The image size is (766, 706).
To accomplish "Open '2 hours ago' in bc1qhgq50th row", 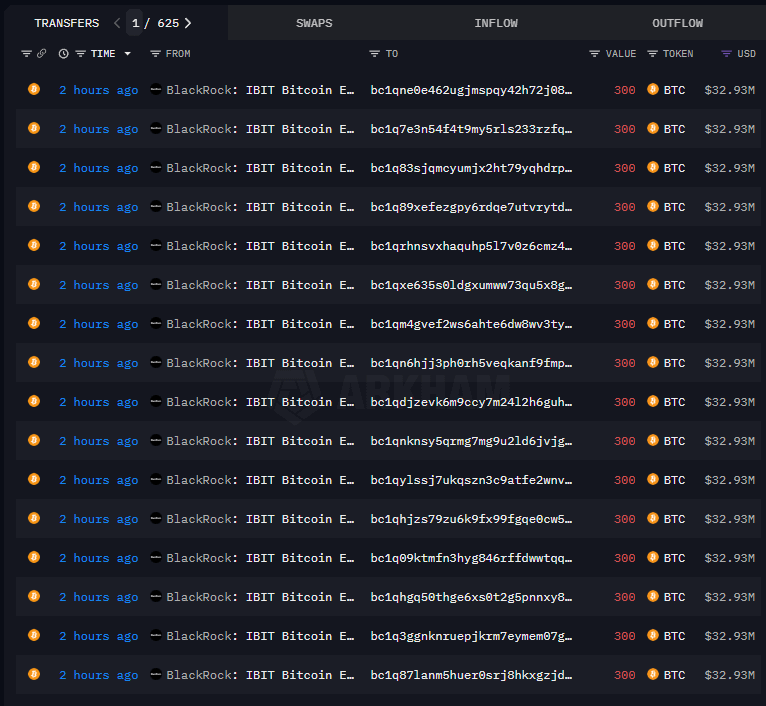I will (x=99, y=597).
